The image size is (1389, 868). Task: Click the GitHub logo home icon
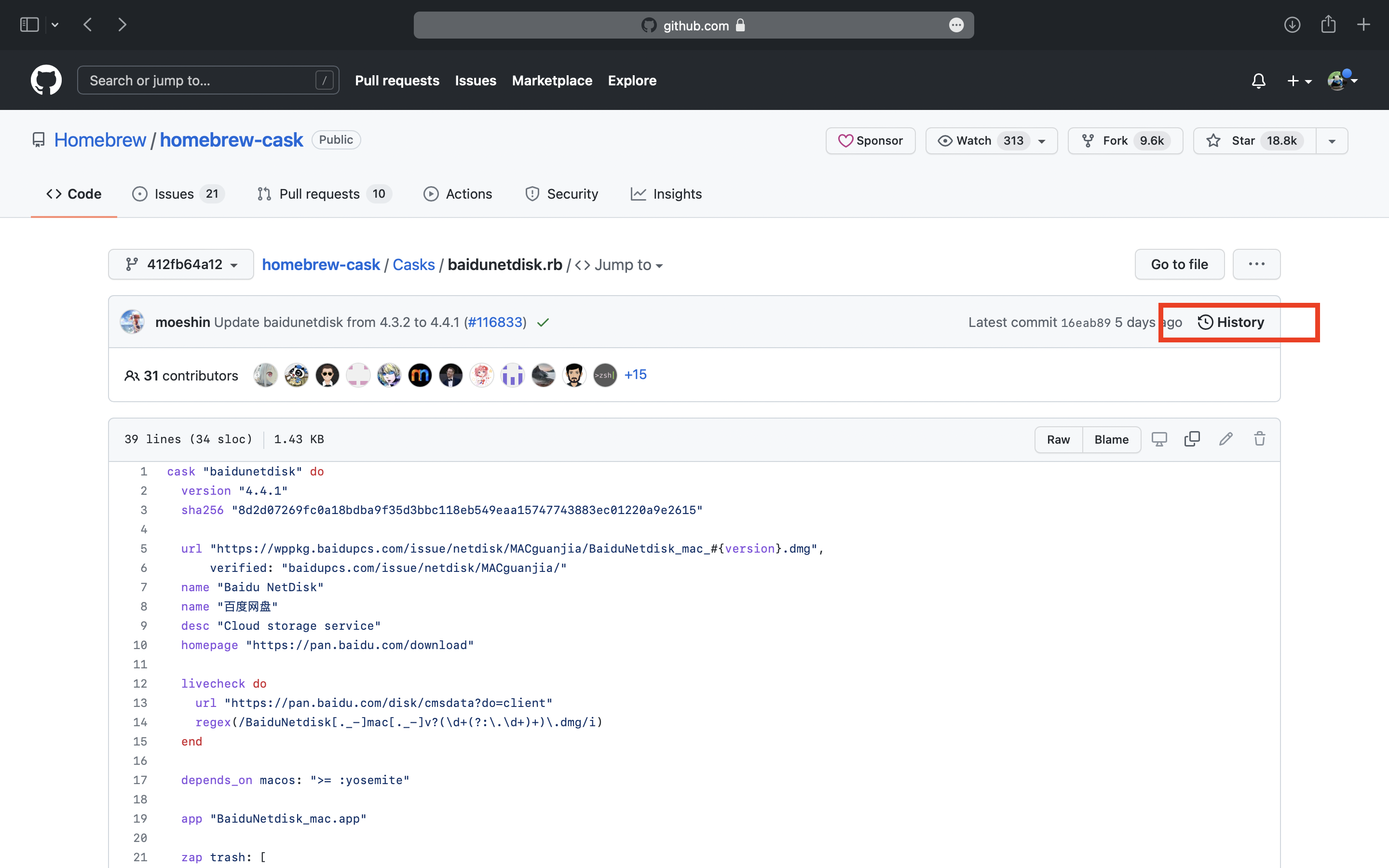coord(46,80)
